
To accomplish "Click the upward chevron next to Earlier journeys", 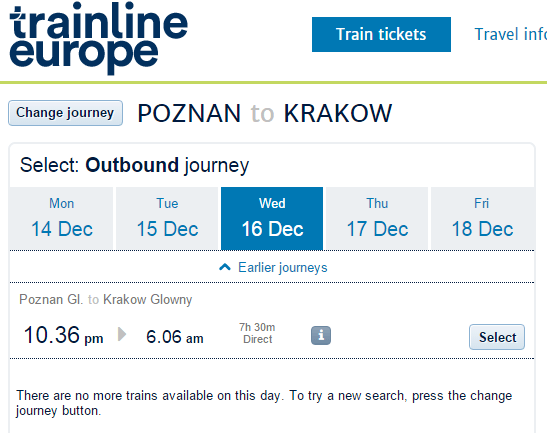I will pos(225,267).
